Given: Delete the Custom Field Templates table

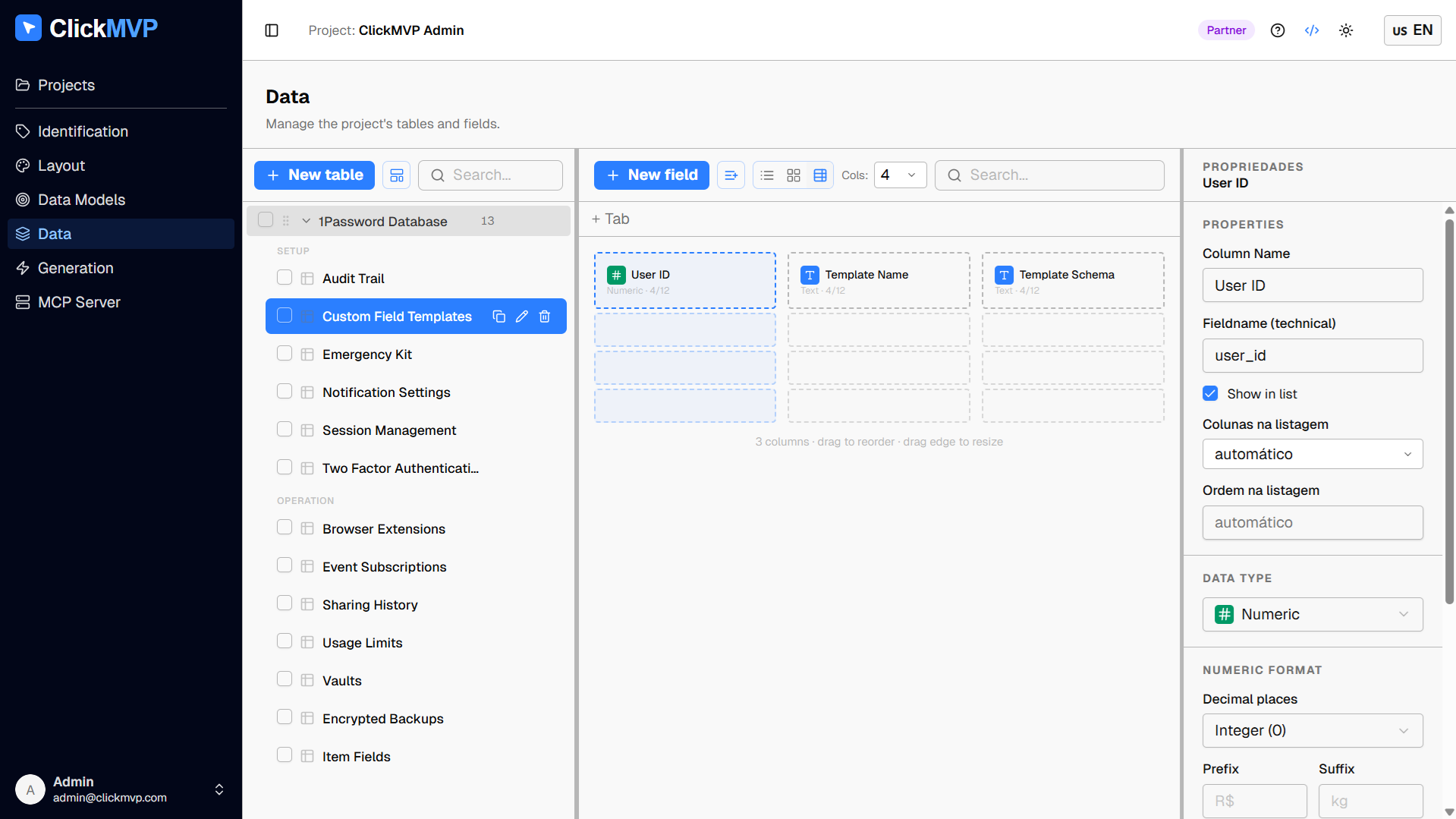Looking at the screenshot, I should point(545,317).
